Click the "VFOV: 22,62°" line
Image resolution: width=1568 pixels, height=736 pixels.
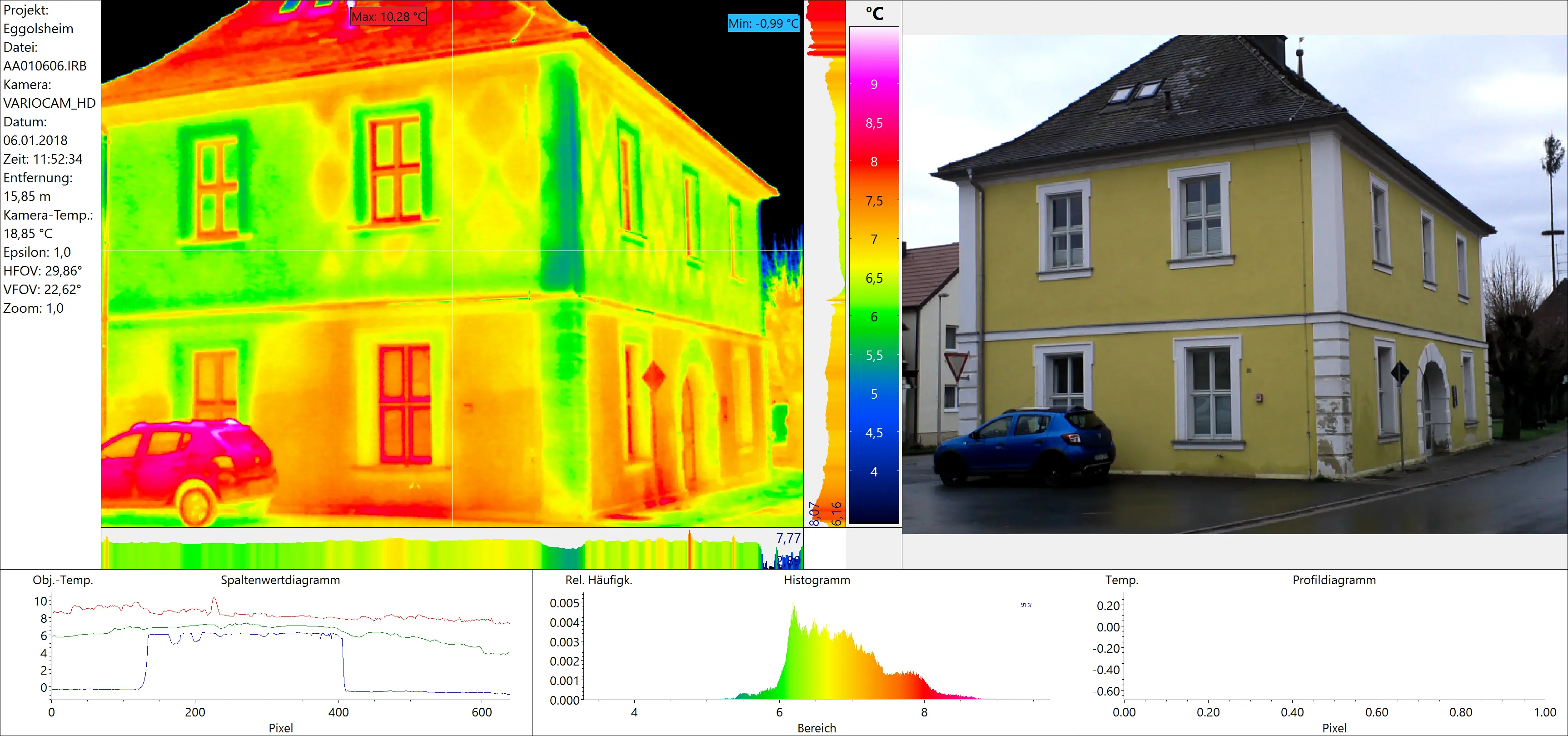[x=42, y=289]
